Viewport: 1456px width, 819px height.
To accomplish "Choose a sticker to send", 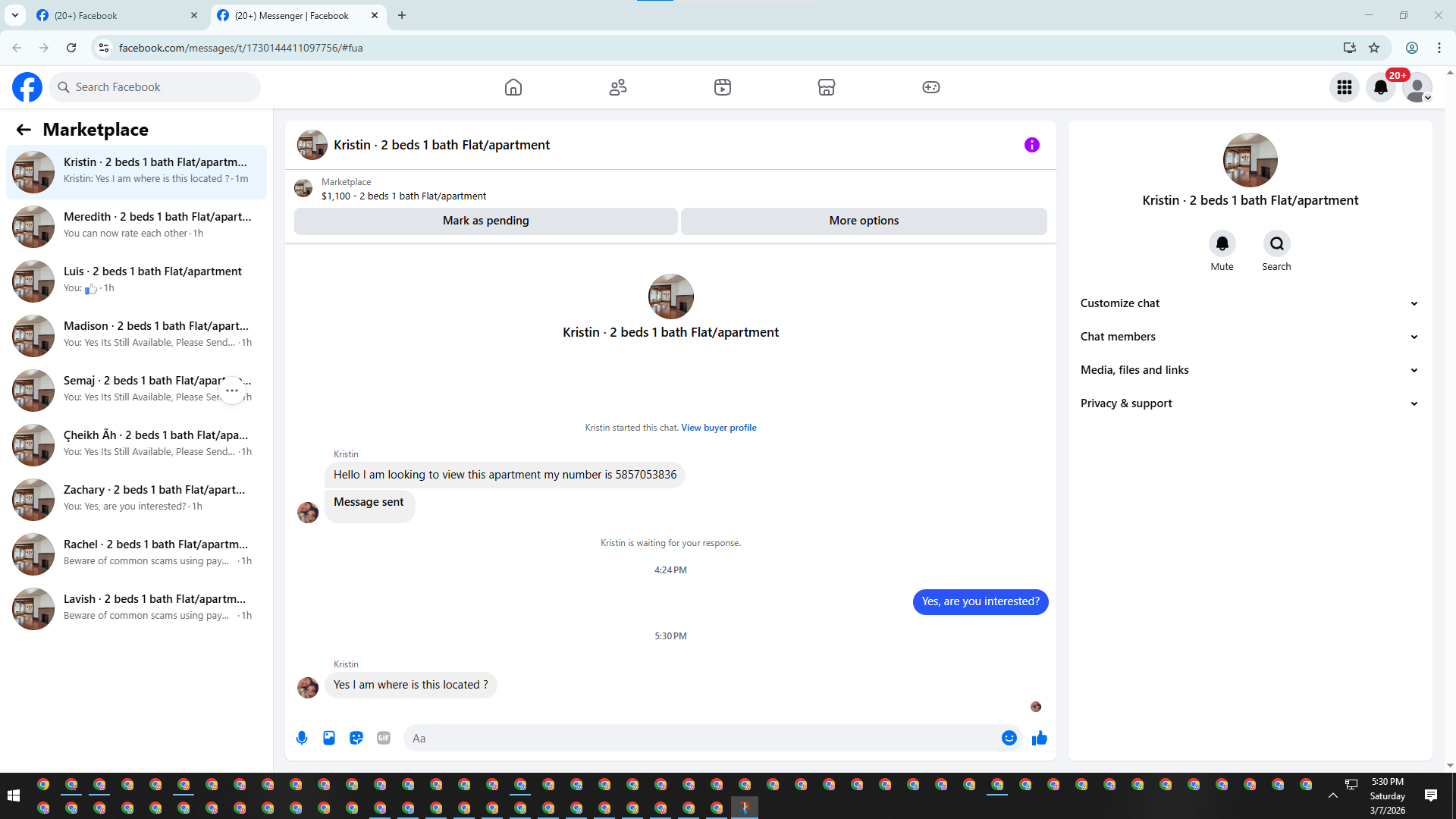I will point(356,738).
